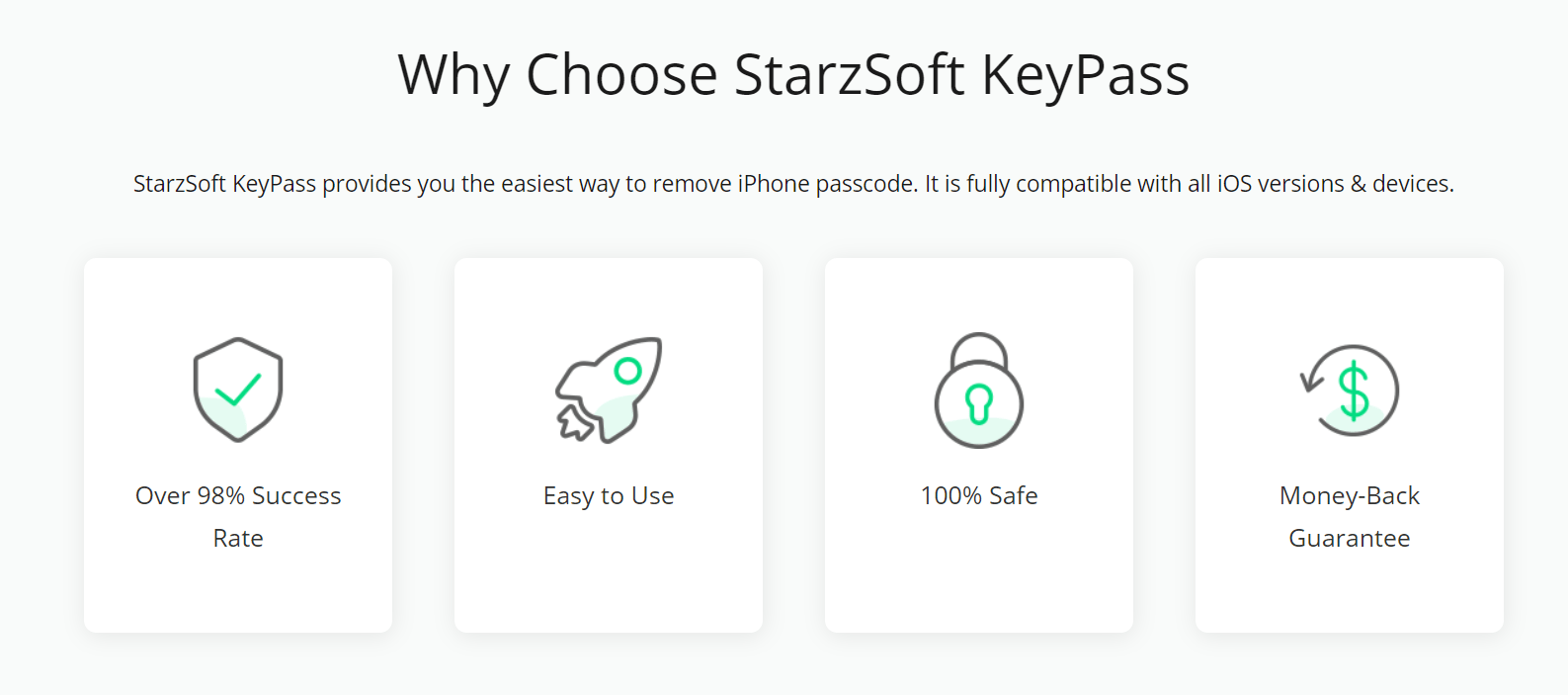Select 'Over 98% Success Rate' text
This screenshot has height=695, width=1568.
tap(238, 516)
